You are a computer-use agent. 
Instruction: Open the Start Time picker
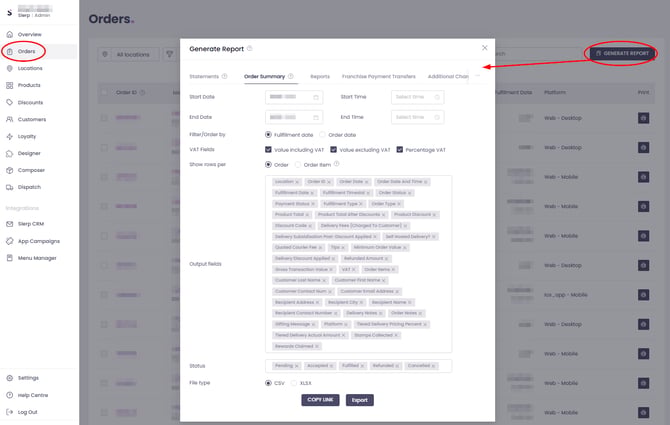(x=417, y=97)
